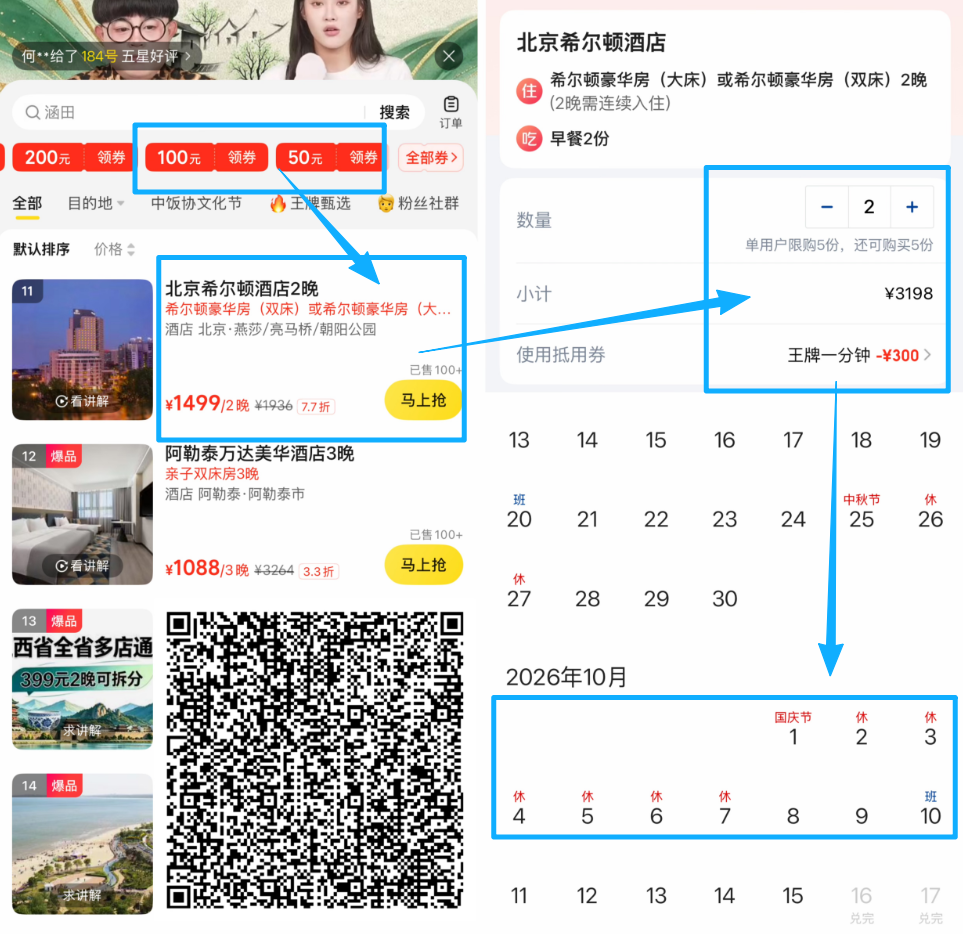Increase quantity with plus button

pos(912,207)
